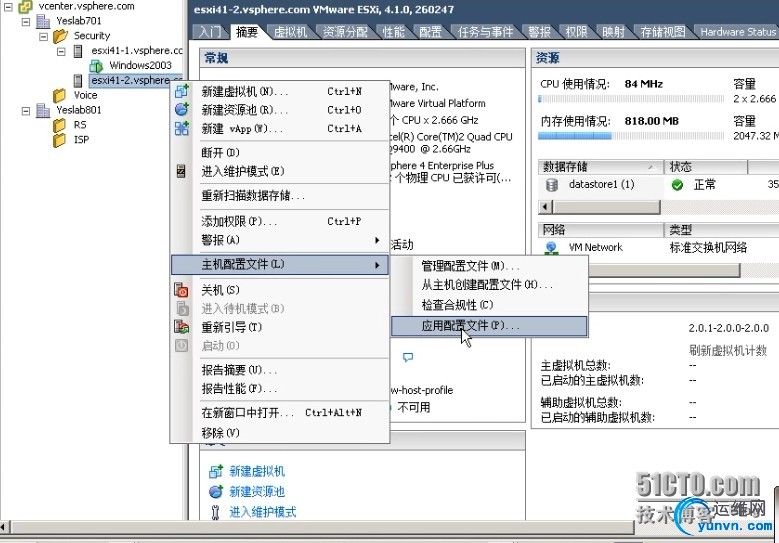The width and height of the screenshot is (779, 543).
Task: Click the maintenance mode icon in commands list
Action: click(215, 512)
